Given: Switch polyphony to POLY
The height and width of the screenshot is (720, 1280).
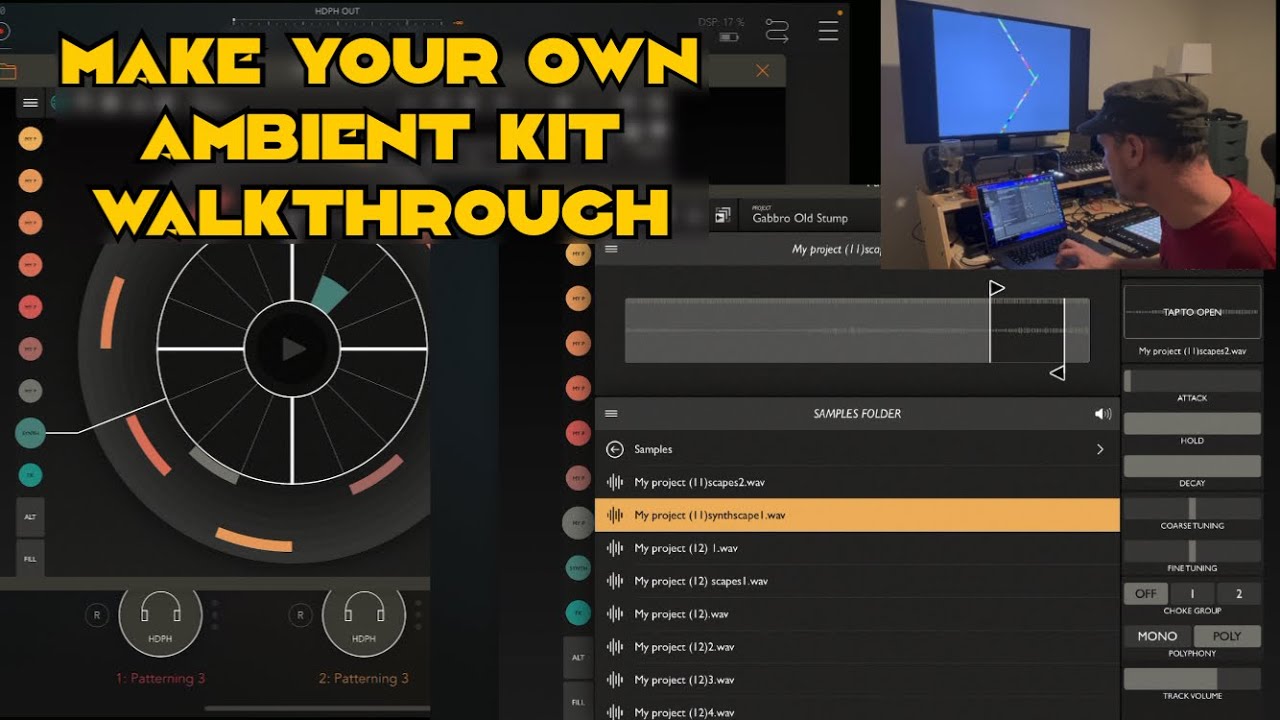Looking at the screenshot, I should (1227, 636).
